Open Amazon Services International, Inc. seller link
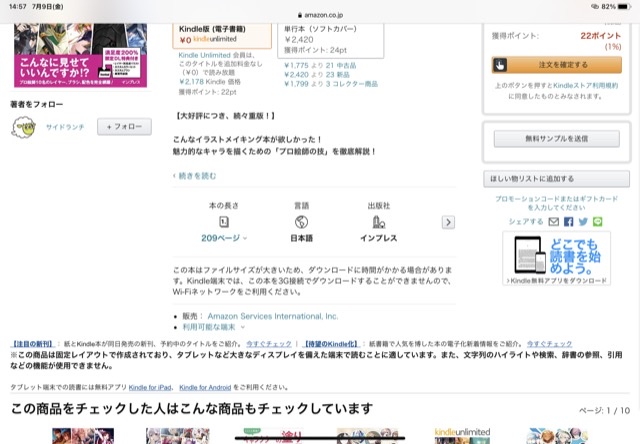The width and height of the screenshot is (640, 444). (273, 316)
